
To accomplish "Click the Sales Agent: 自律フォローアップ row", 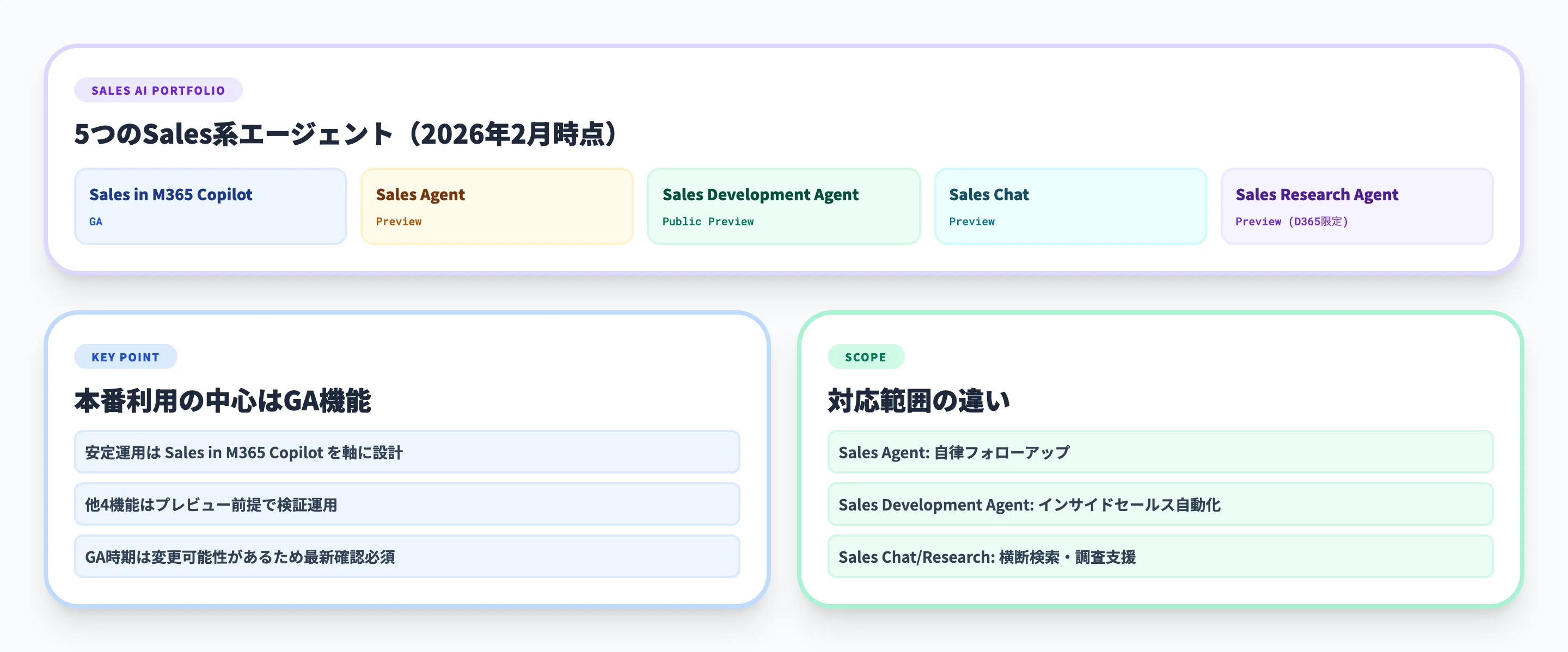I will tap(1160, 452).
